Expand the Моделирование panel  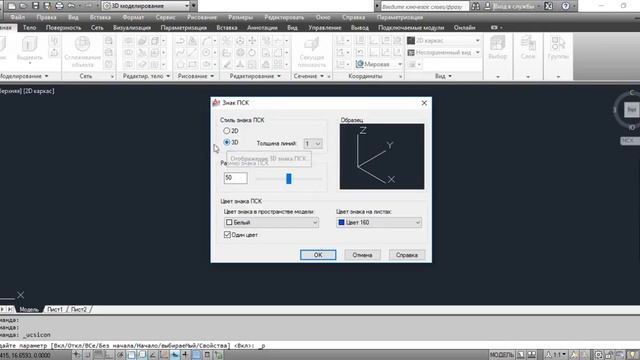[24, 76]
